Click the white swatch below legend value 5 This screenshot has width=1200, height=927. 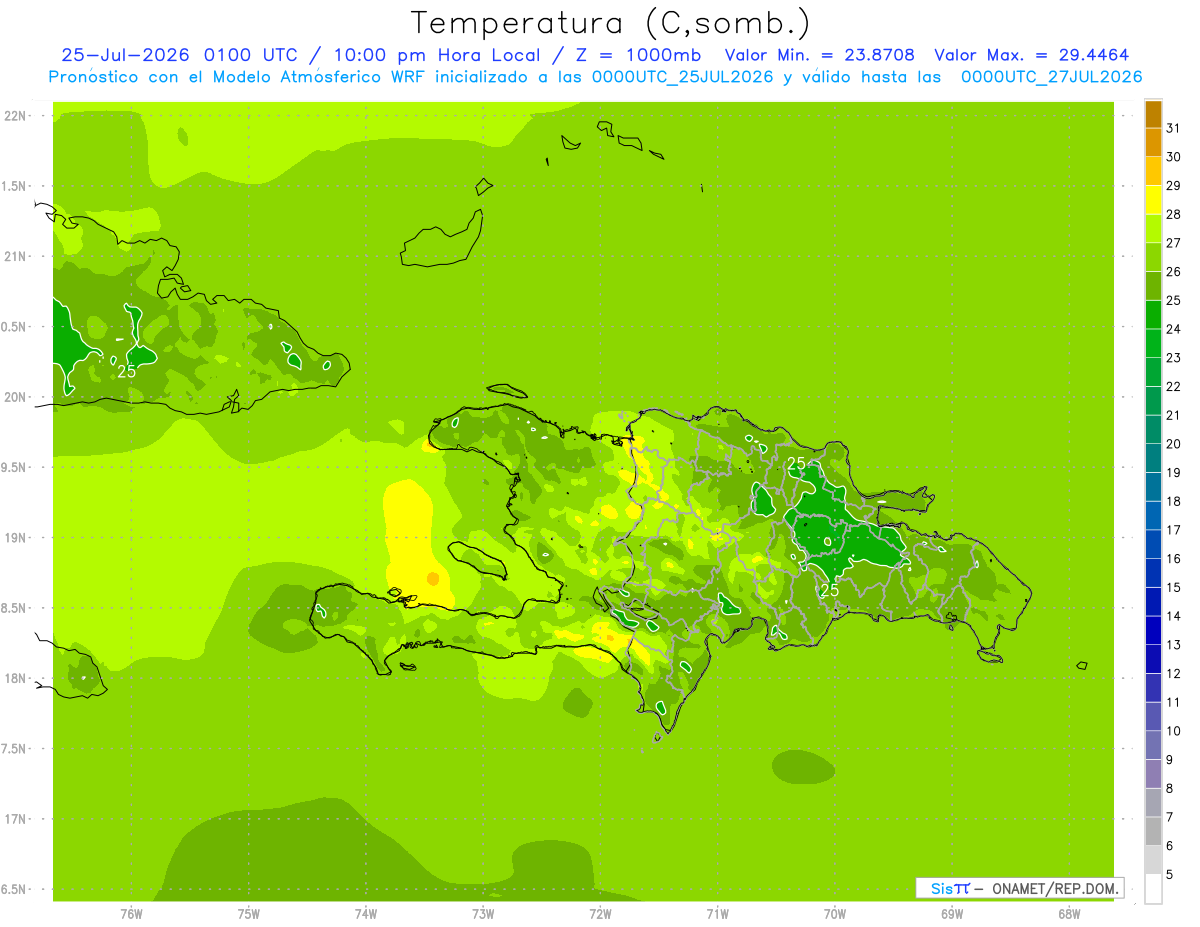pyautogui.click(x=1153, y=889)
